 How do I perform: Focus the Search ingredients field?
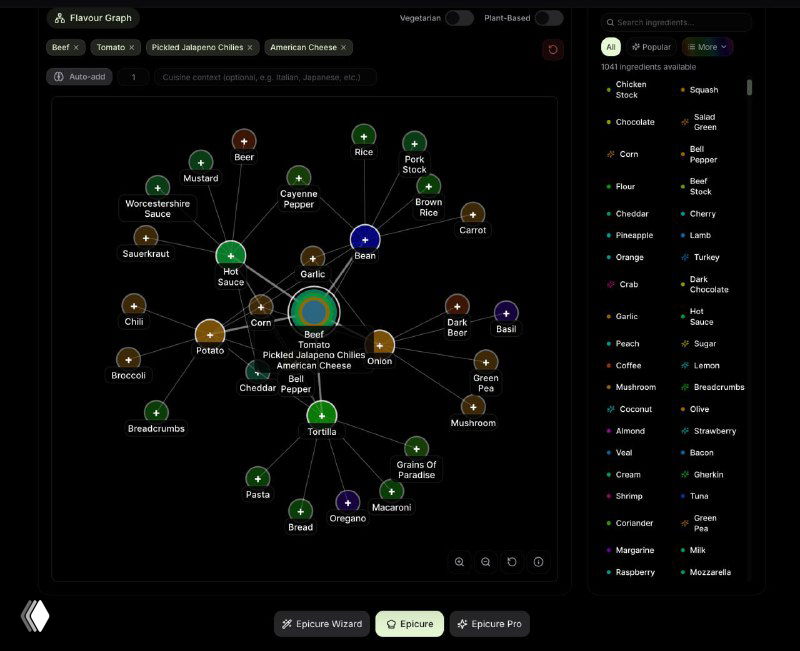point(680,22)
